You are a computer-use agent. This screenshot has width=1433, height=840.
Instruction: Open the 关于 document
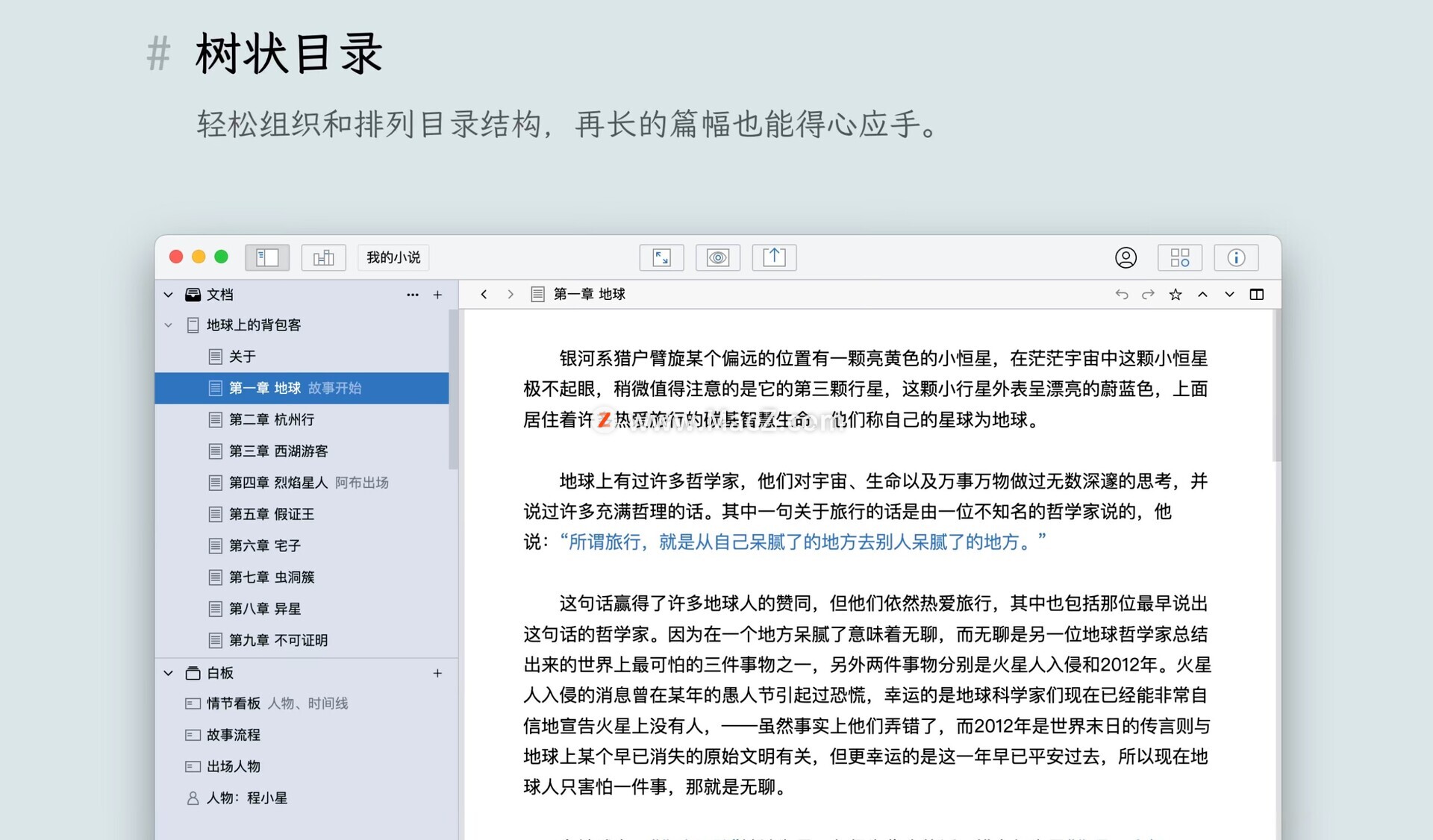coord(302,357)
